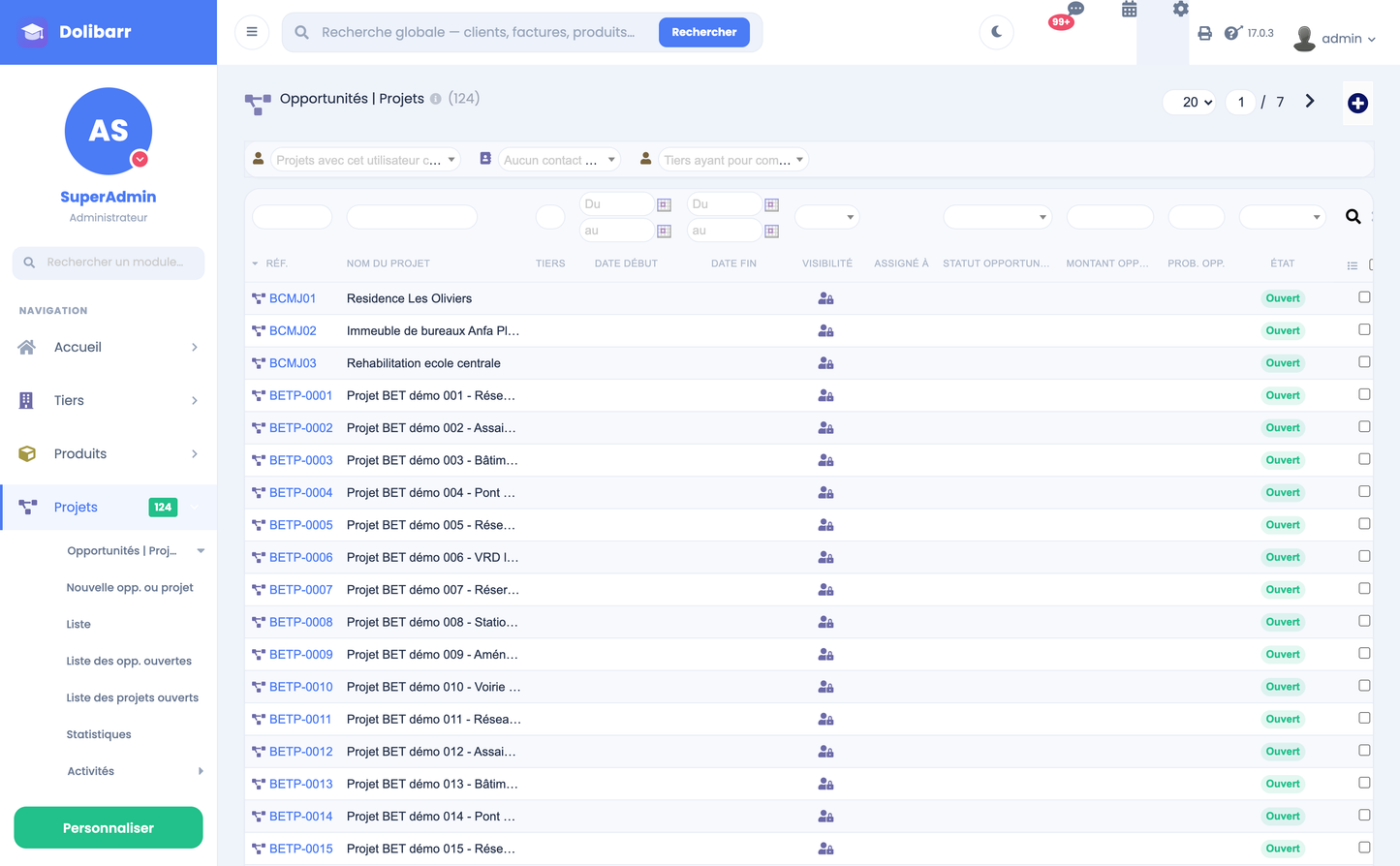The width and height of the screenshot is (1400, 866).
Task: Open 'Projets avec cet utilisateur' dropdown
Action: click(365, 160)
